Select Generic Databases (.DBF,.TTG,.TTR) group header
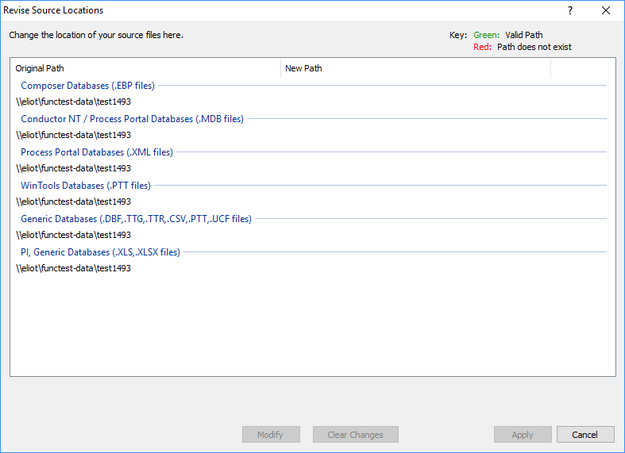Image resolution: width=625 pixels, height=453 pixels. point(136,219)
